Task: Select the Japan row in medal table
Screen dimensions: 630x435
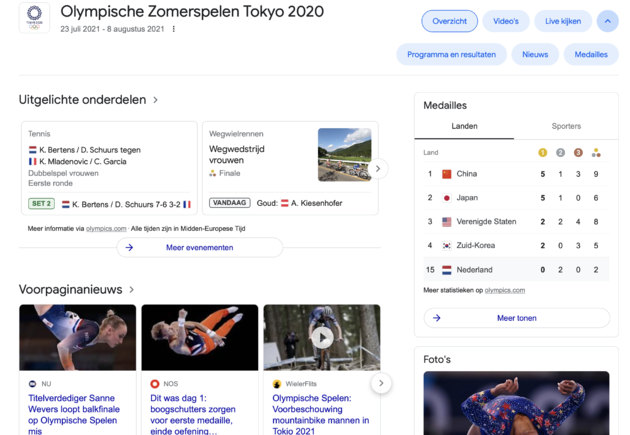Action: coord(516,198)
